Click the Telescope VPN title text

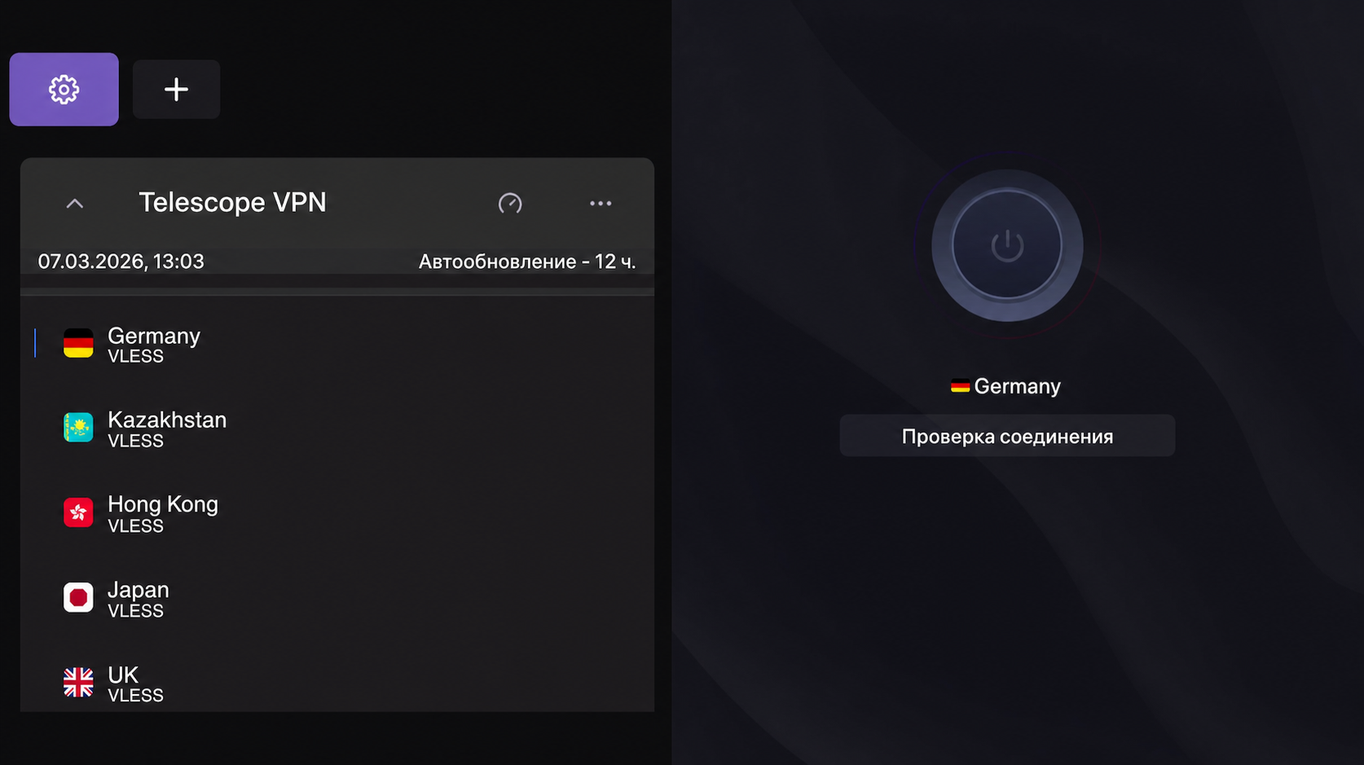point(232,202)
